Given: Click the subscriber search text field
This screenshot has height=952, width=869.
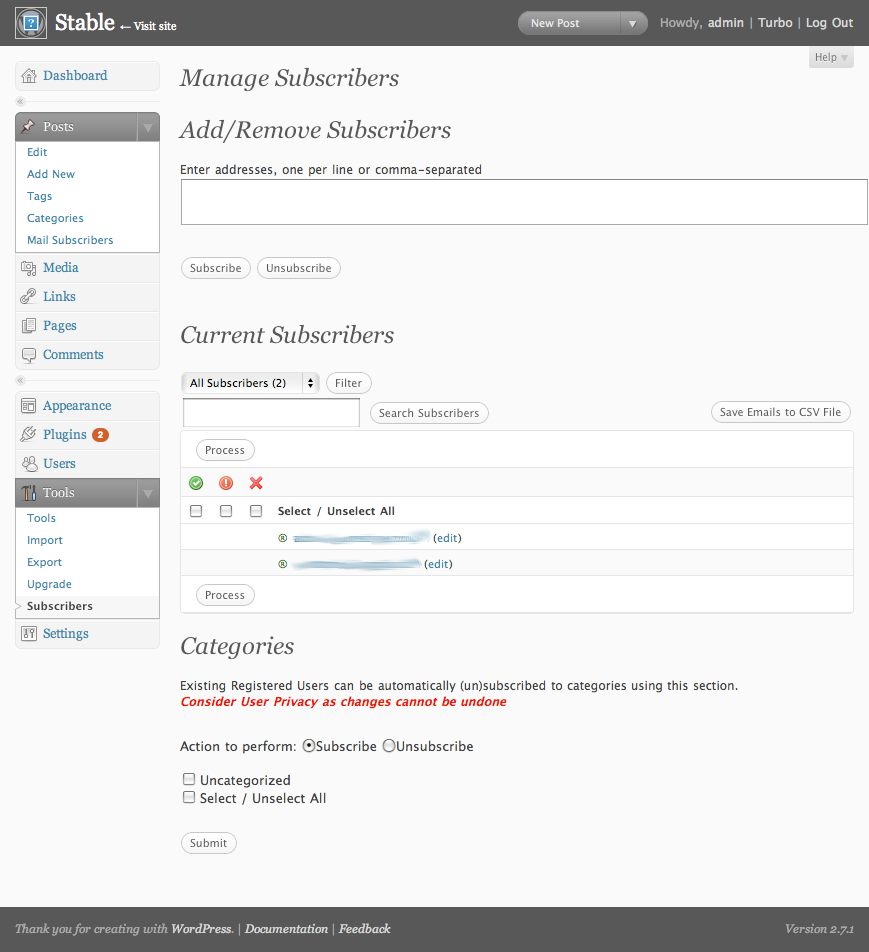Looking at the screenshot, I should point(271,412).
